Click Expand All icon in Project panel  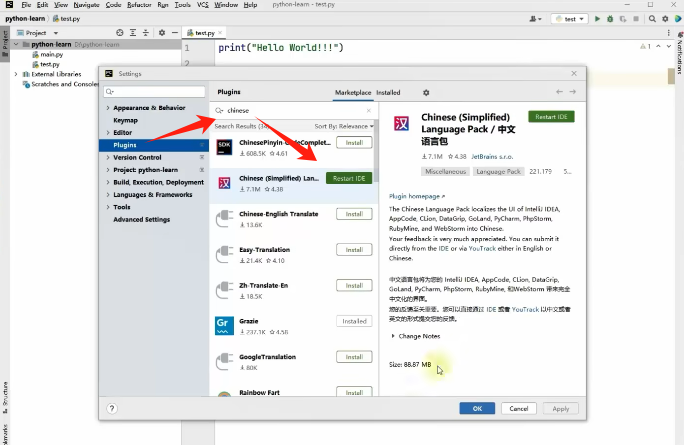pyautogui.click(x=133, y=33)
